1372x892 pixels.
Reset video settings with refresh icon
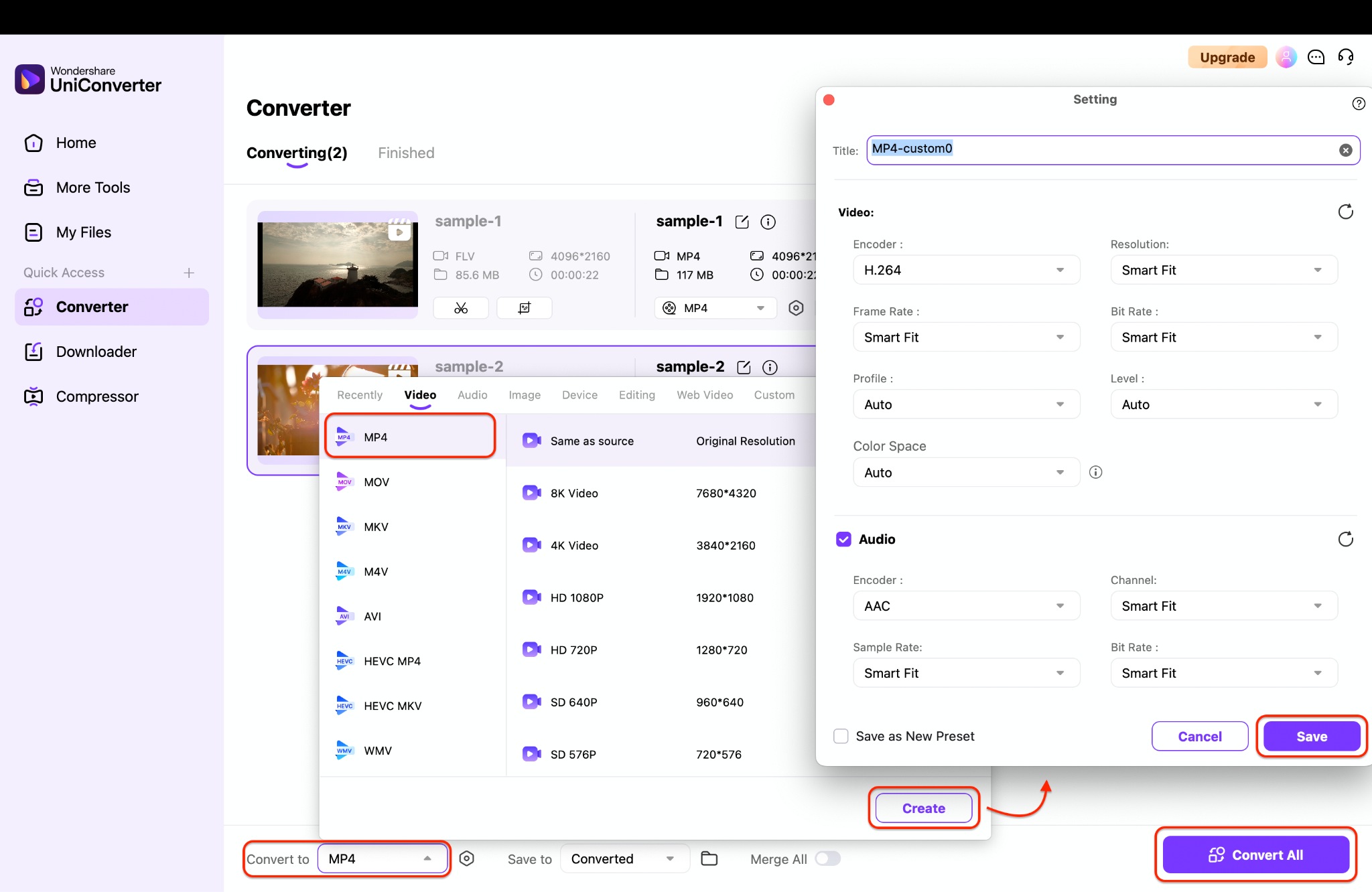click(x=1345, y=212)
